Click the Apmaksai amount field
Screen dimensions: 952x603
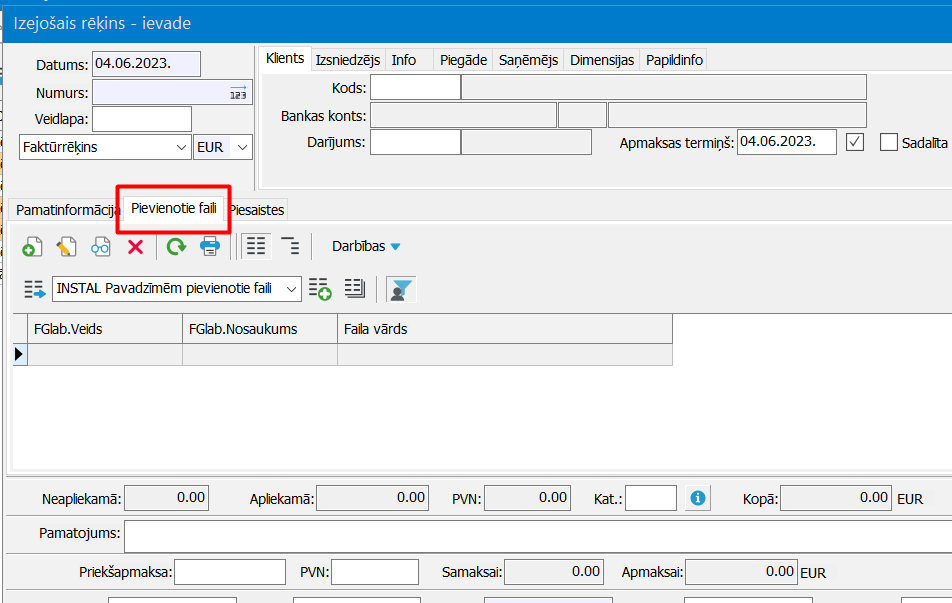741,572
